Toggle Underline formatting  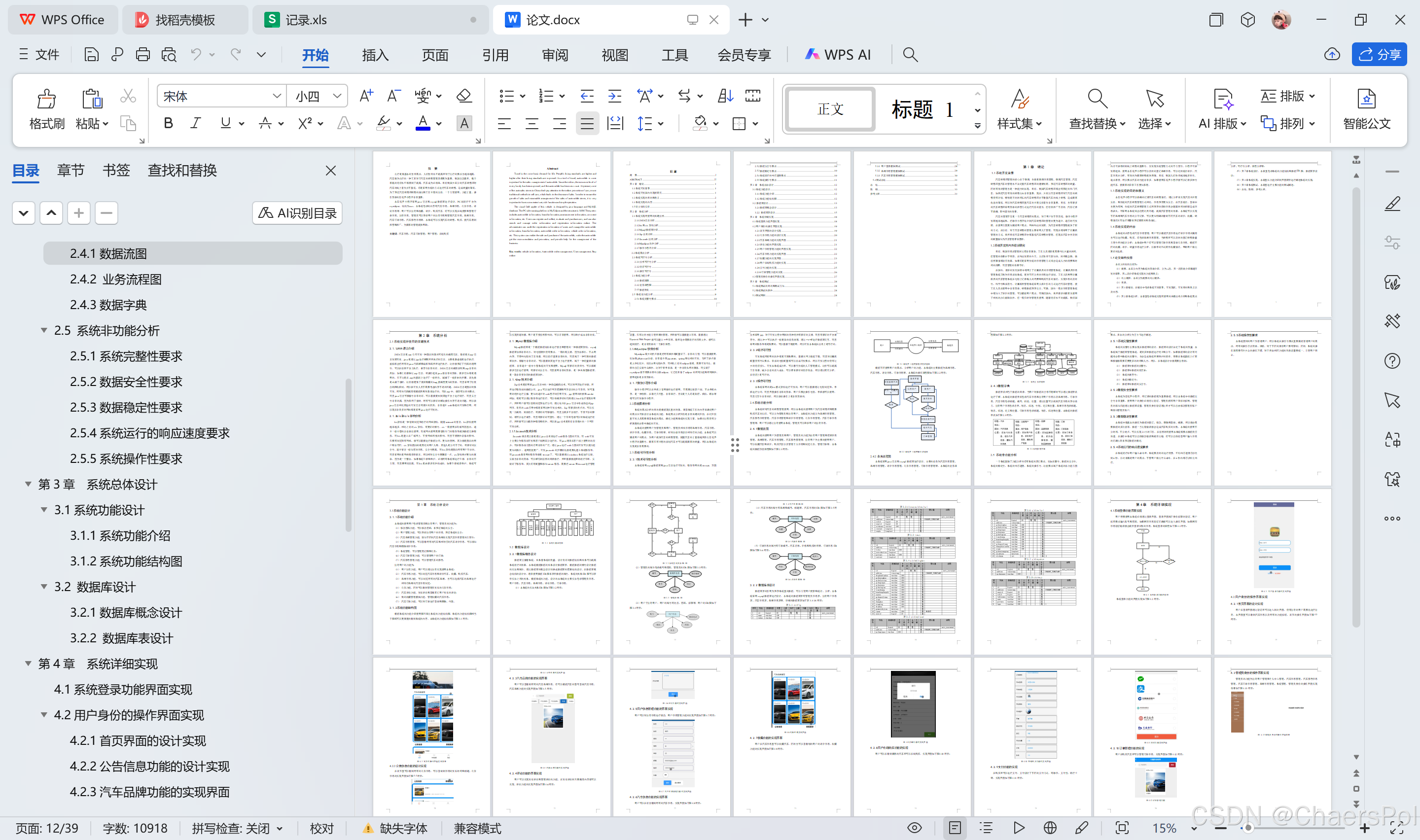point(225,123)
